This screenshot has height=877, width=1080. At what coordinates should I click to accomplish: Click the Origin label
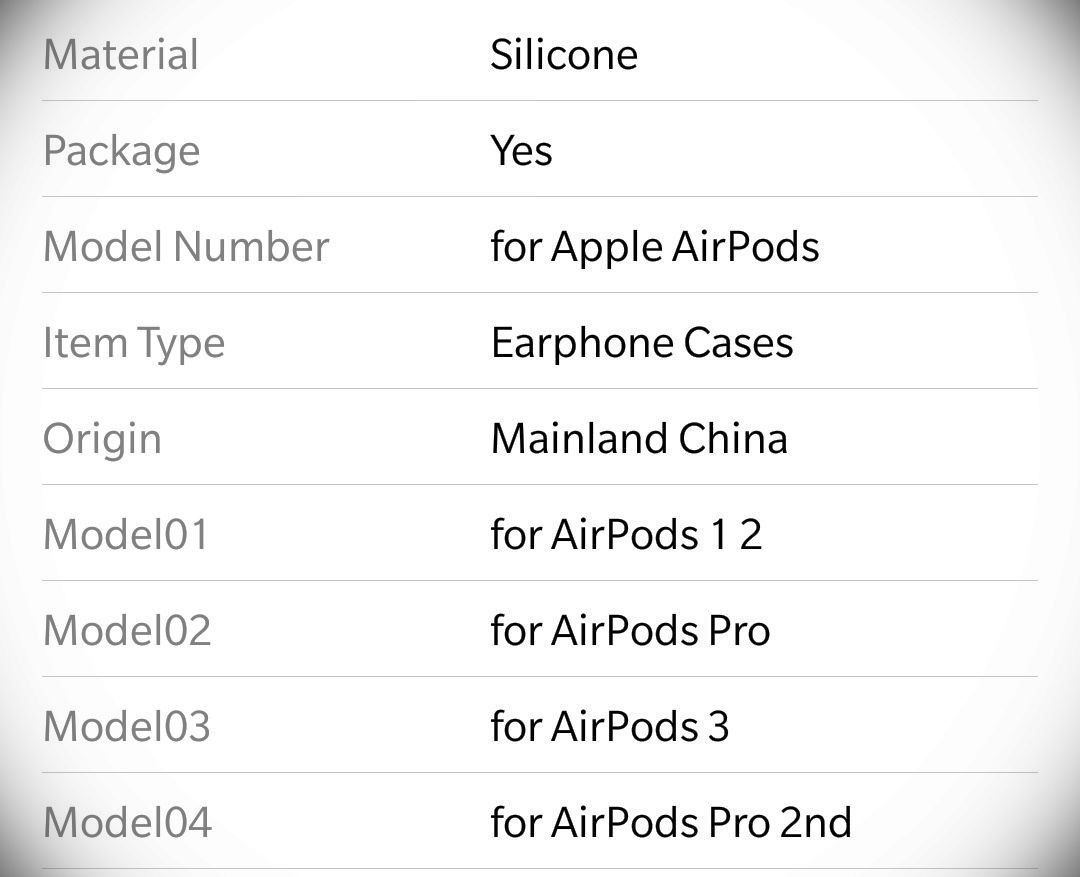click(102, 440)
